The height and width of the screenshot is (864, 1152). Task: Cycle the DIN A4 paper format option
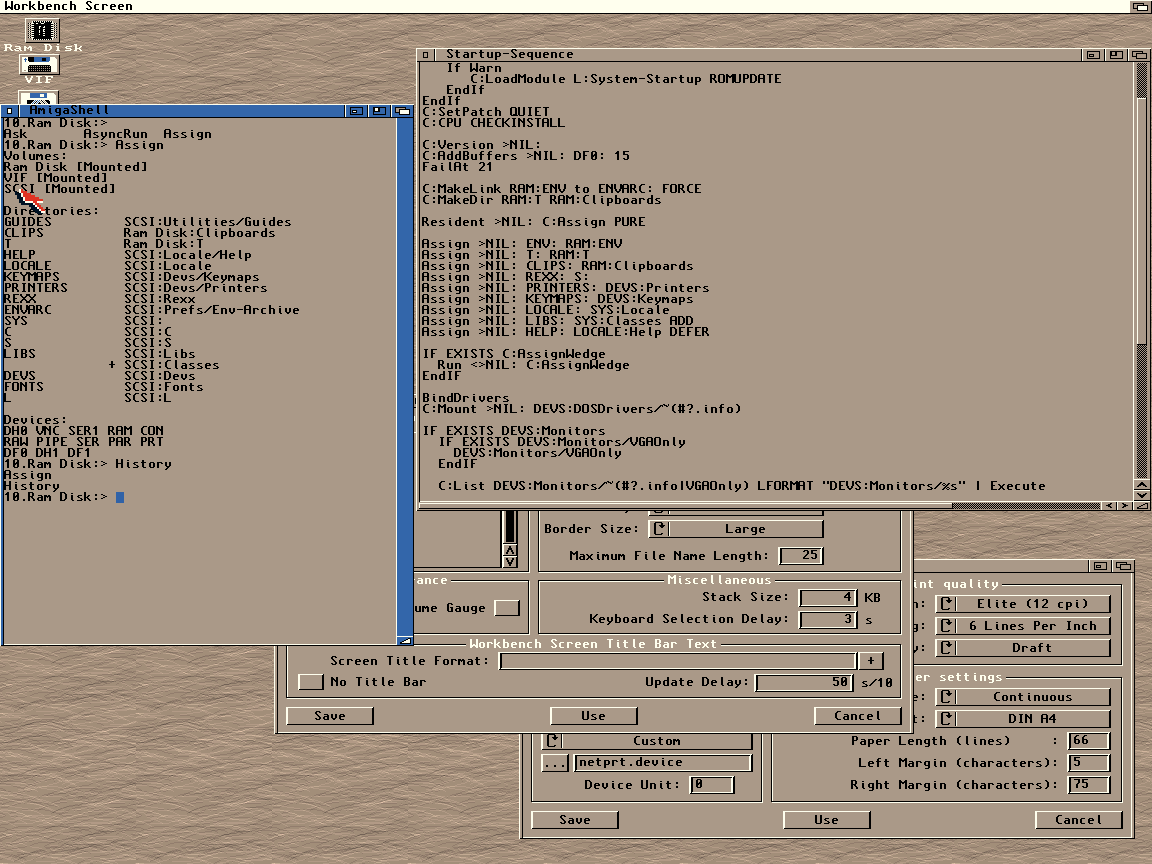(1023, 719)
